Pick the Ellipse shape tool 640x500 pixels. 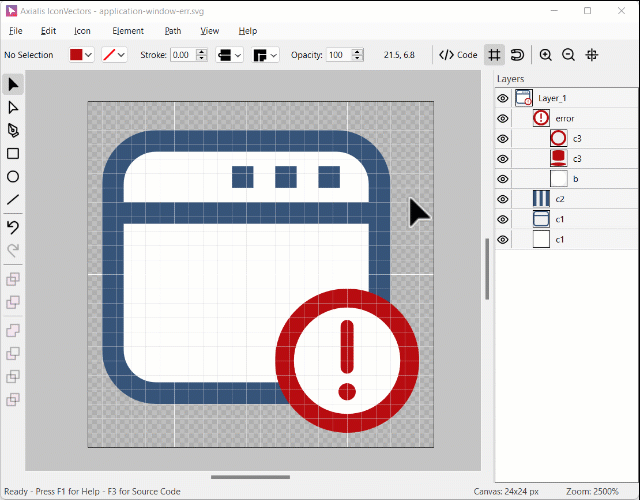pos(13,177)
